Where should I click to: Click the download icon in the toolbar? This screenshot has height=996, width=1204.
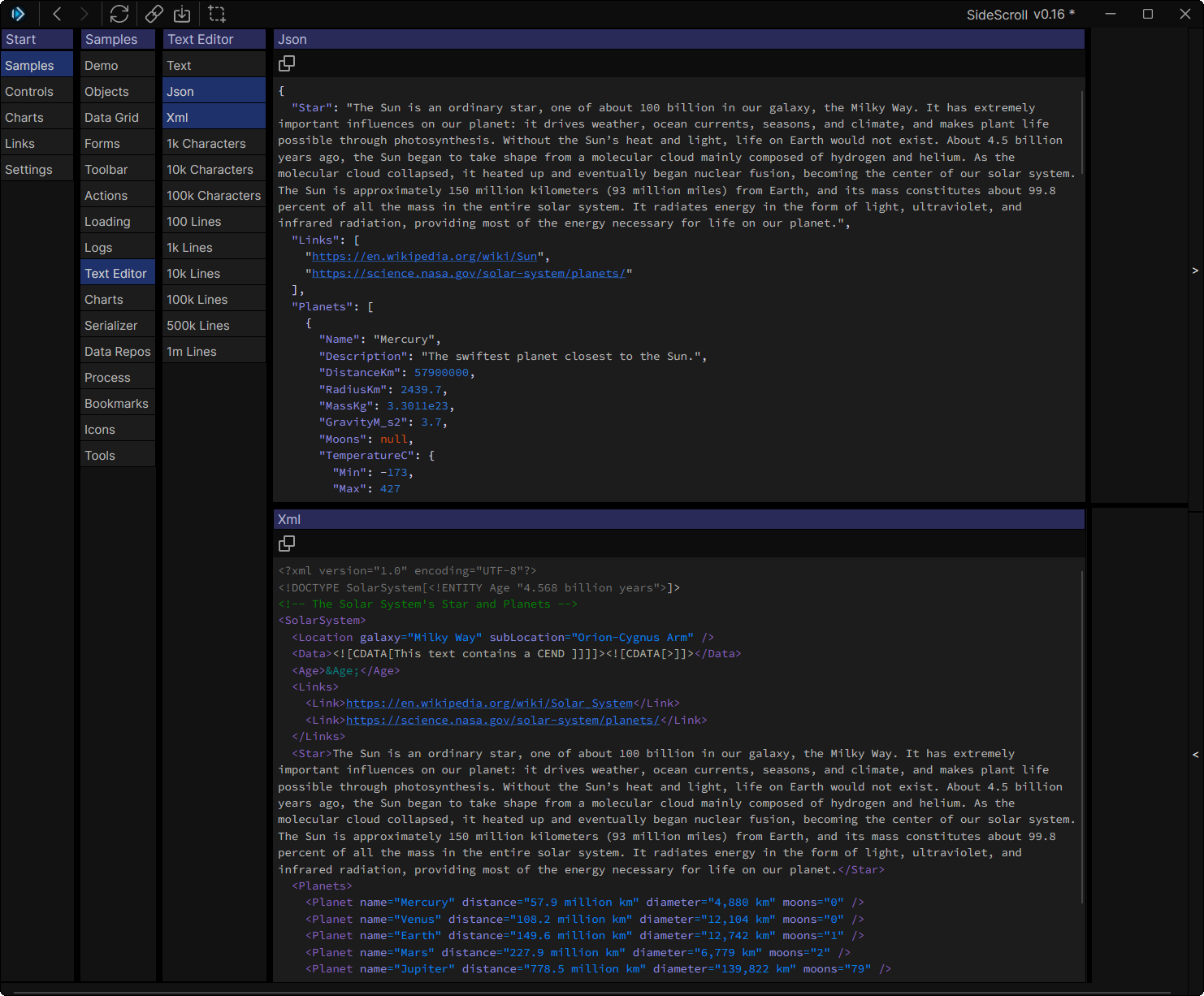(x=182, y=14)
